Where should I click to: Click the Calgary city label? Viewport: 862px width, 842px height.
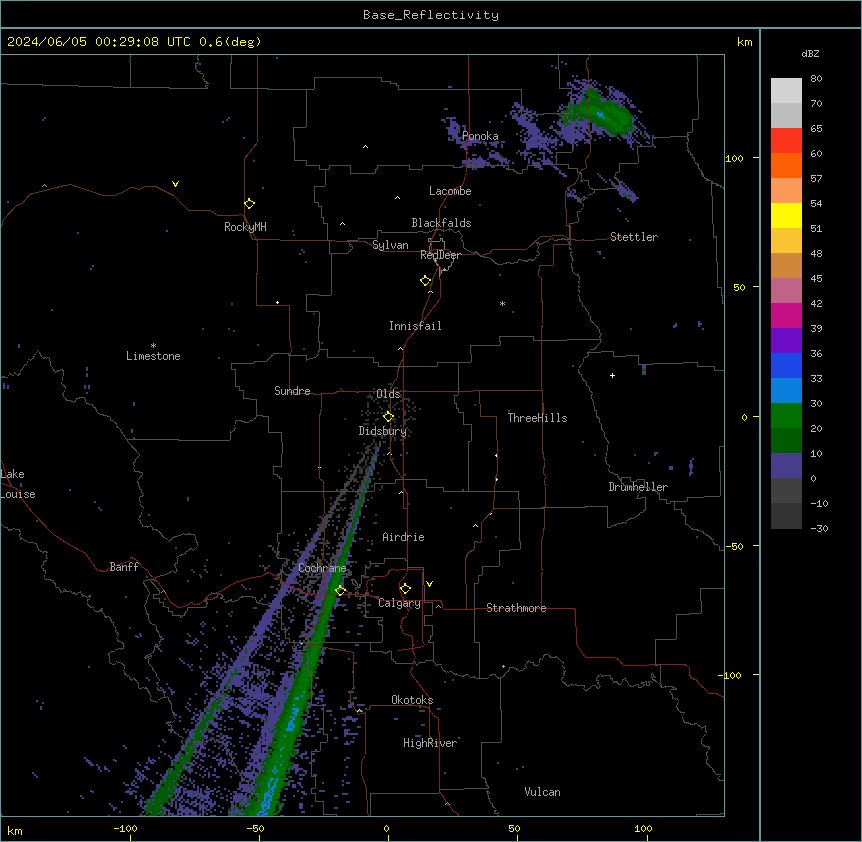[399, 603]
